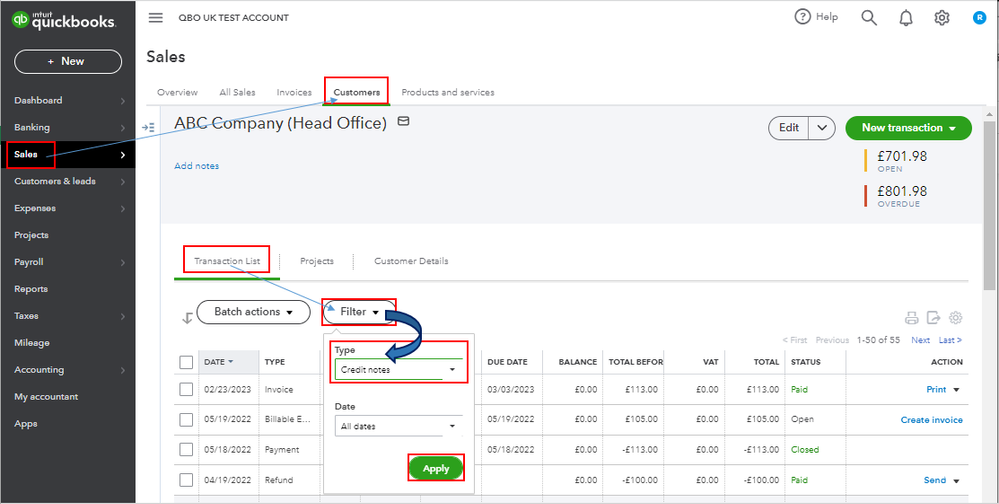
Task: Switch to the Customer Details tab
Action: point(411,261)
